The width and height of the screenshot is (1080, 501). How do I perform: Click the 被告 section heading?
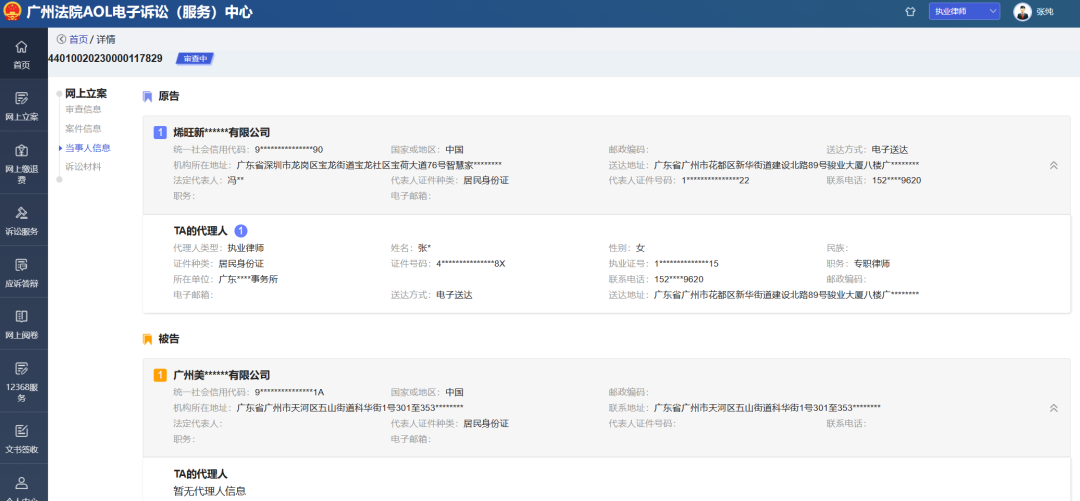click(x=169, y=339)
